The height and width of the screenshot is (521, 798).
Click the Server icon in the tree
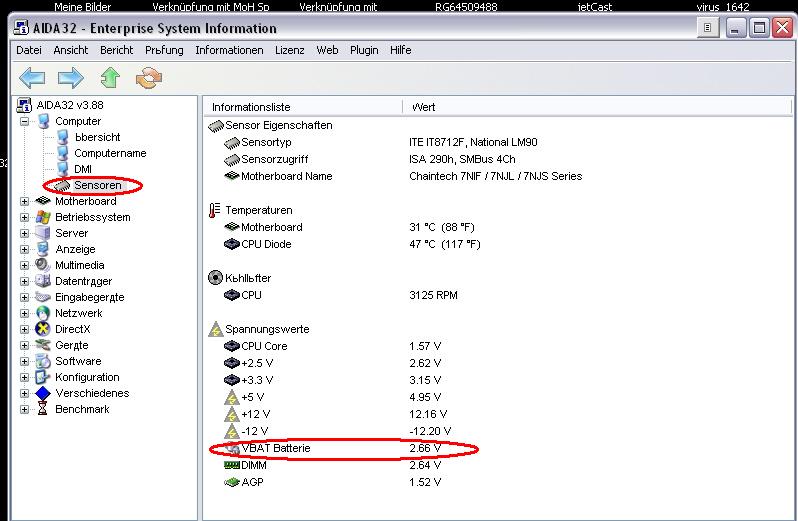[x=43, y=233]
